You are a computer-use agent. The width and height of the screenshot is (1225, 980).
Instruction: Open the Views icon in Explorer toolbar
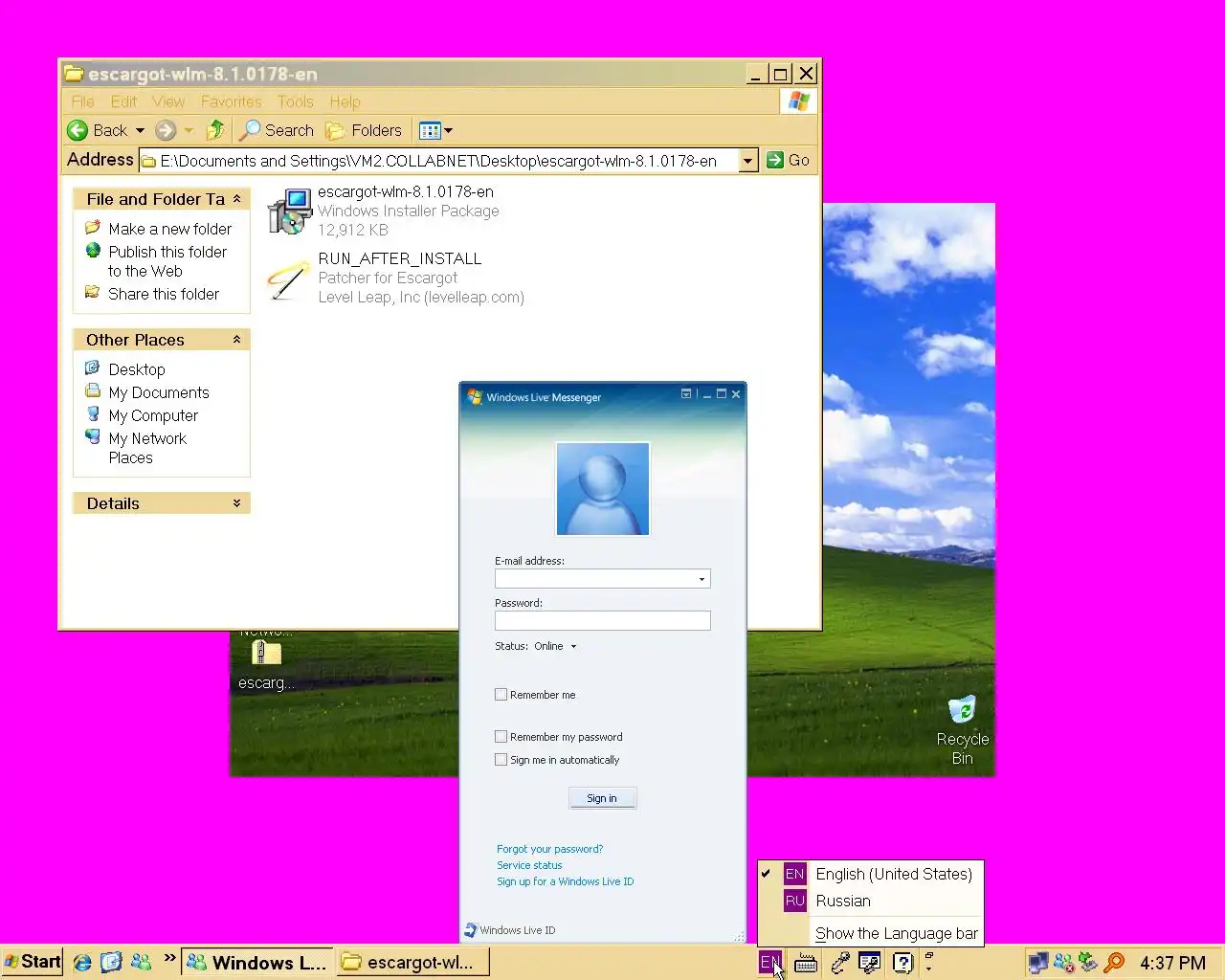pyautogui.click(x=430, y=130)
